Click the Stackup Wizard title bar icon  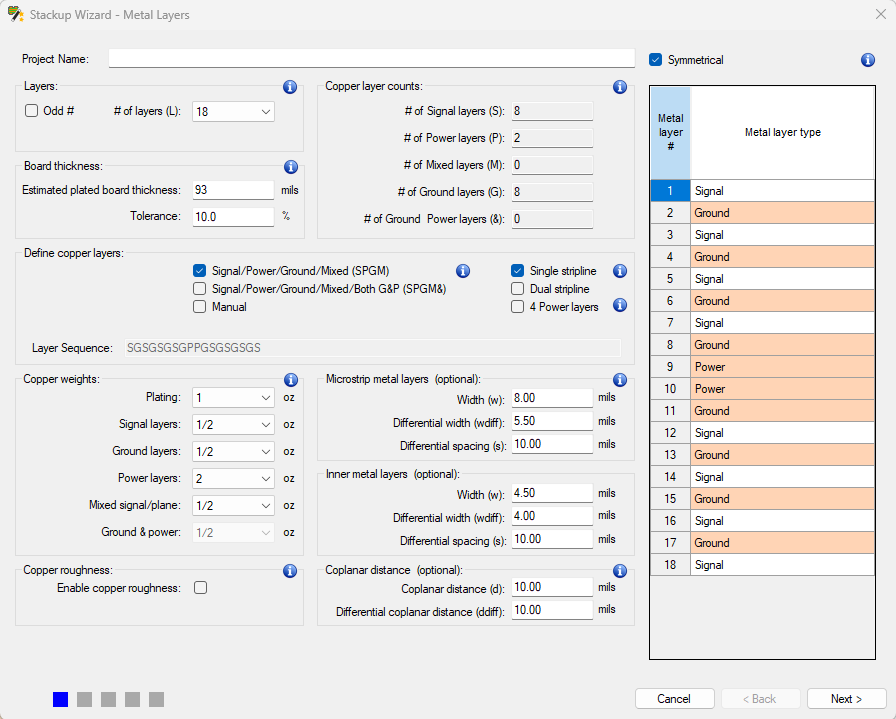click(x=16, y=14)
